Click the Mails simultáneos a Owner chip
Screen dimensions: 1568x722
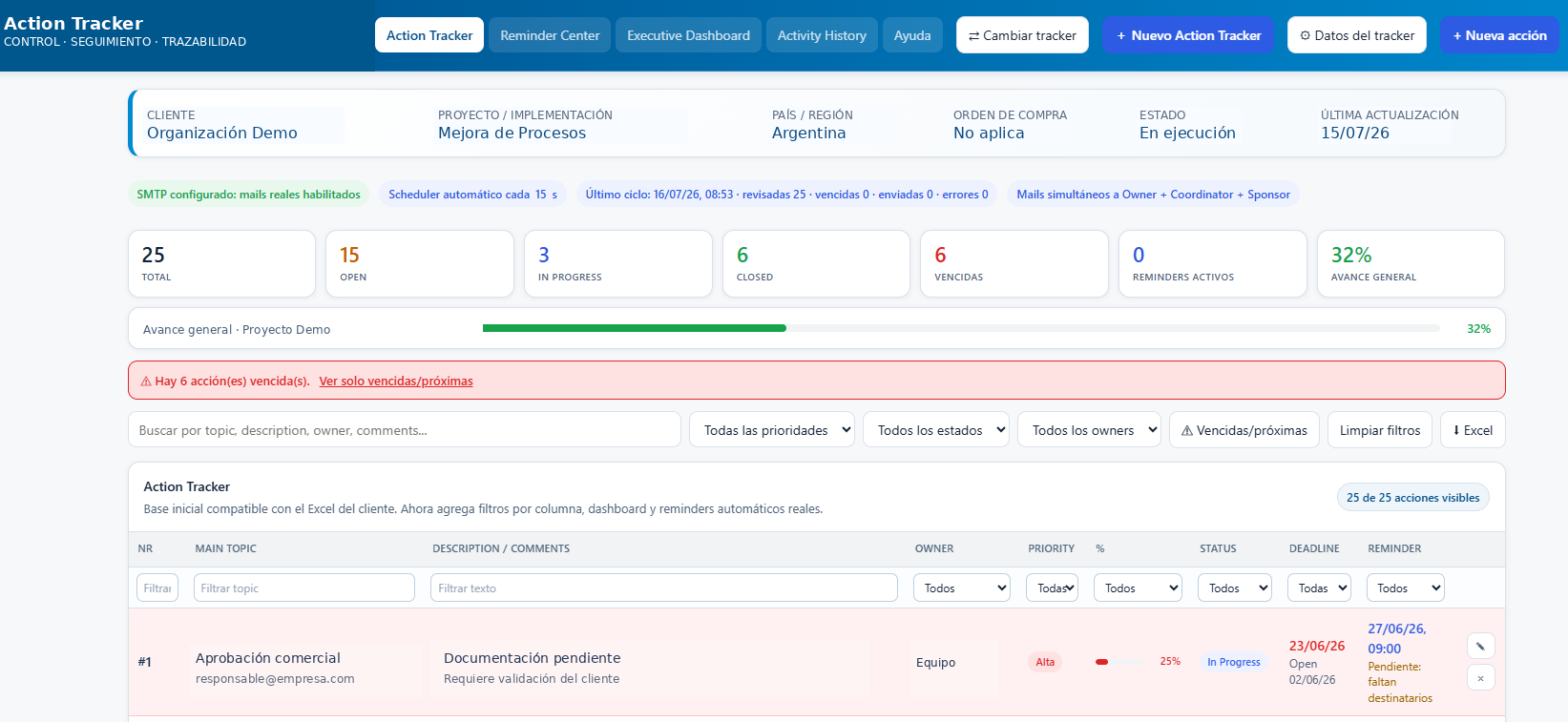pyautogui.click(x=1153, y=195)
